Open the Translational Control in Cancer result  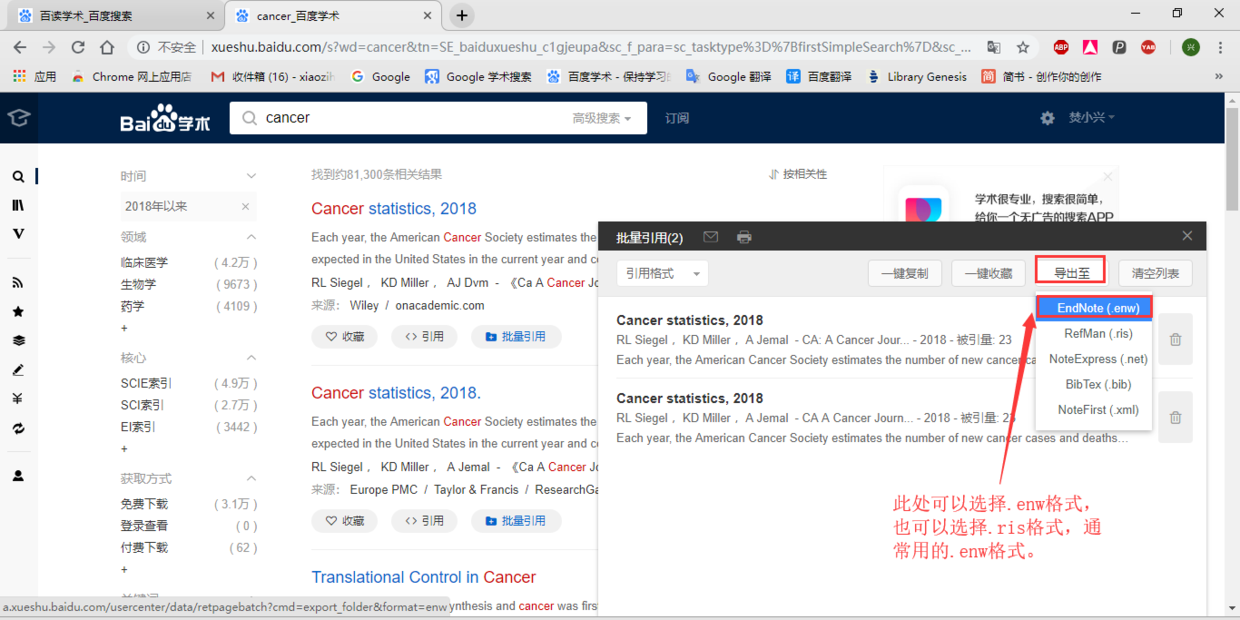[x=423, y=577]
